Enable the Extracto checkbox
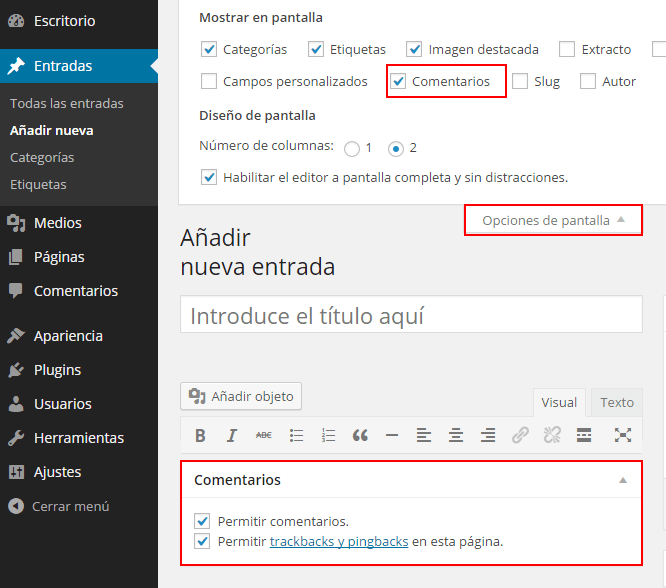Viewport: 666px width, 588px height. (x=567, y=49)
